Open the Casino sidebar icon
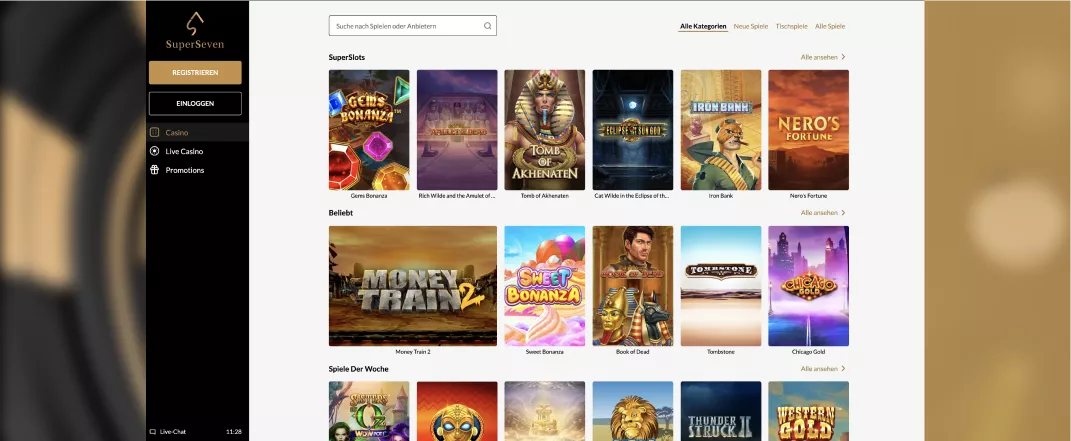This screenshot has height=441, width=1071. point(154,132)
